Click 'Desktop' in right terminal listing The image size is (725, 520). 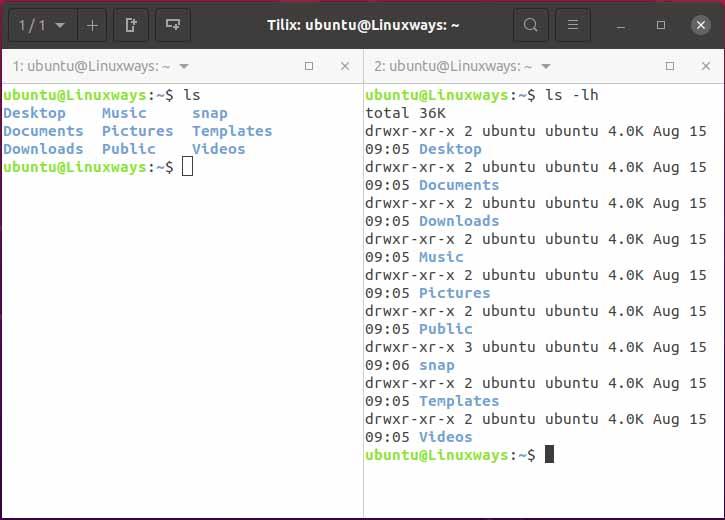click(x=450, y=149)
